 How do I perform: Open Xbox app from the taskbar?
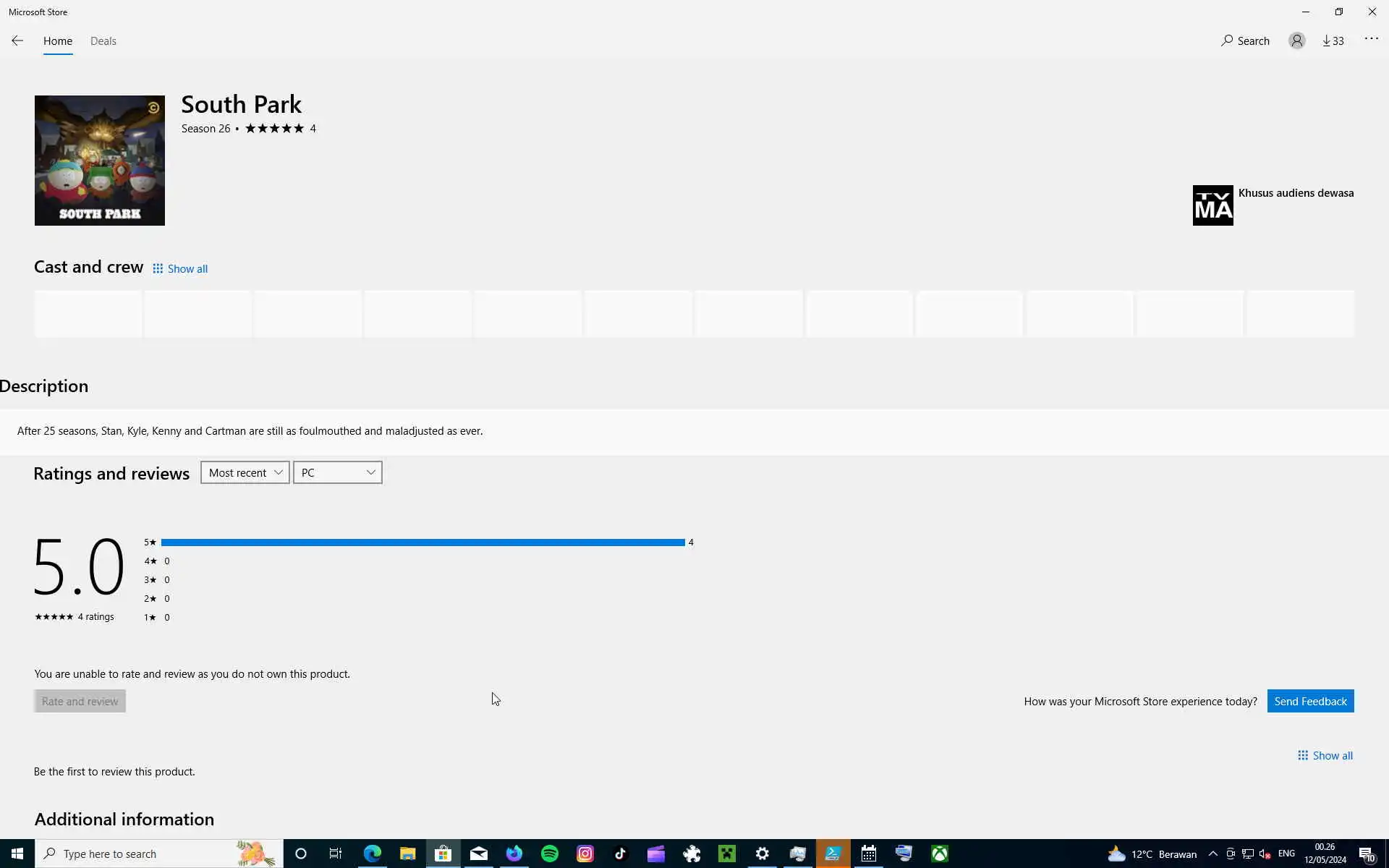(940, 854)
